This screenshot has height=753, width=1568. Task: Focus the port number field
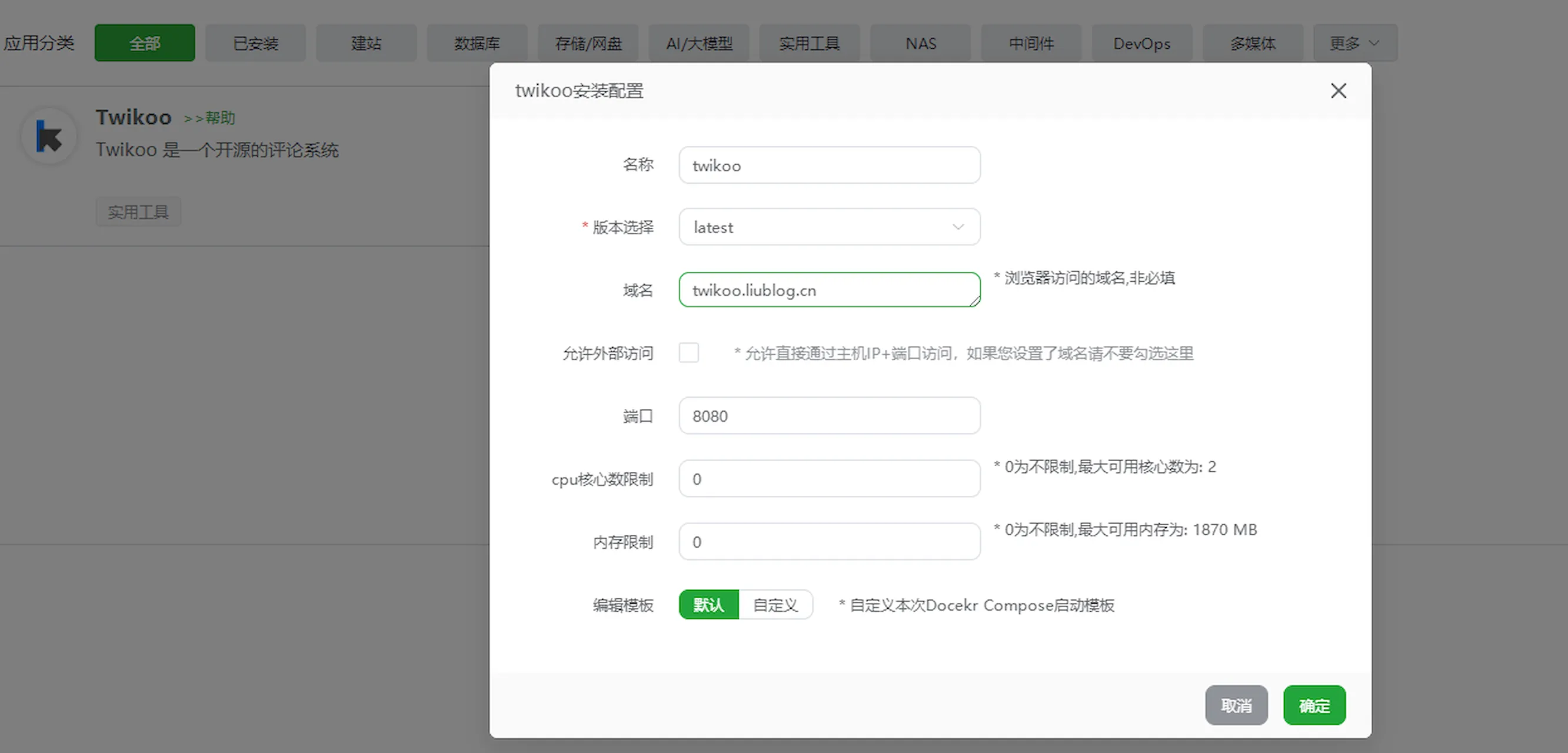[x=828, y=416]
